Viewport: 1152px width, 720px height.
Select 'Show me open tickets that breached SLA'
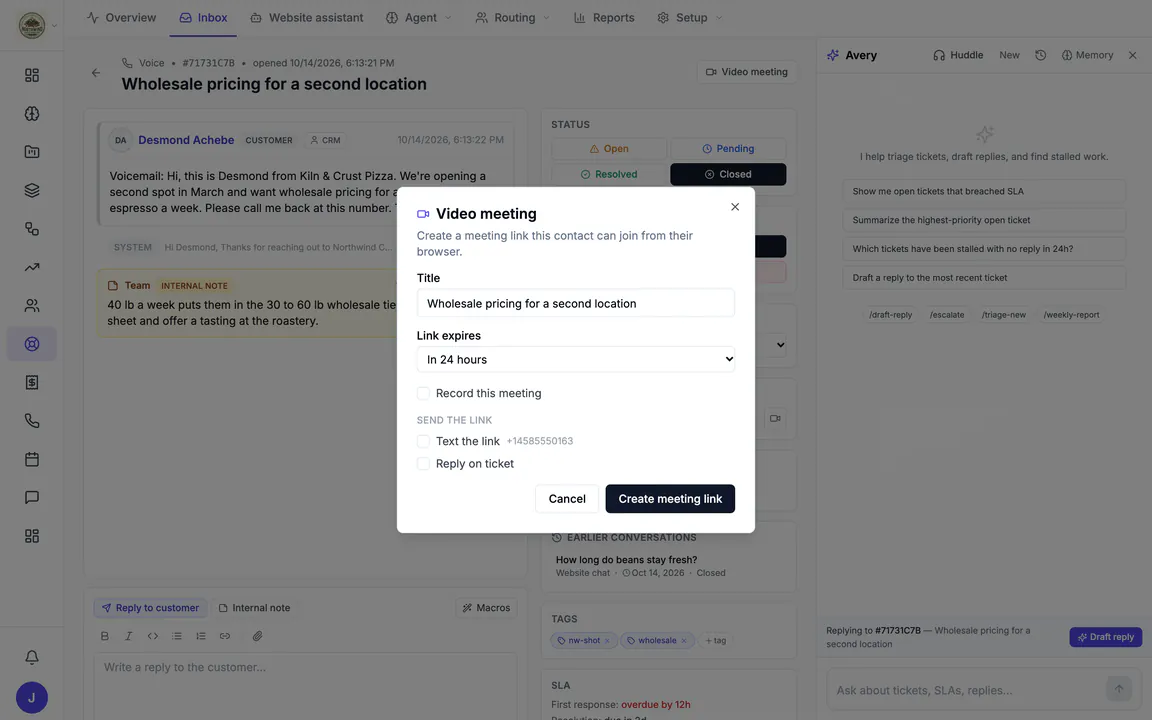click(984, 191)
